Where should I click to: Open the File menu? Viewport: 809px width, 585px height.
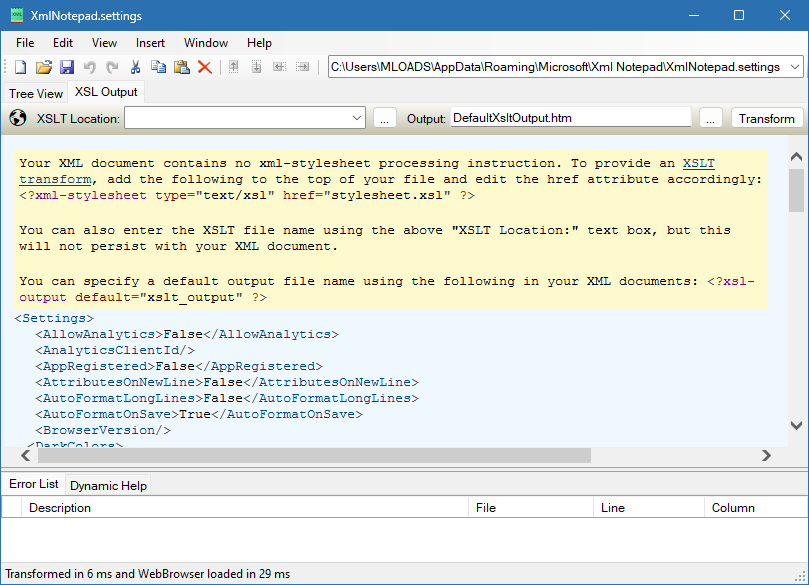(x=25, y=43)
